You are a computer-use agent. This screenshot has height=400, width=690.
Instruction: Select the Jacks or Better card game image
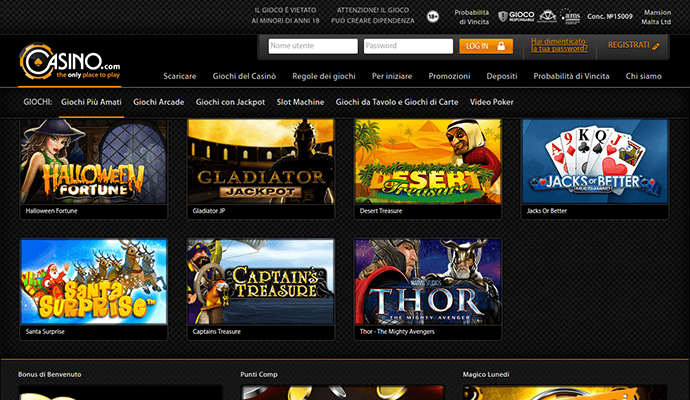click(595, 161)
